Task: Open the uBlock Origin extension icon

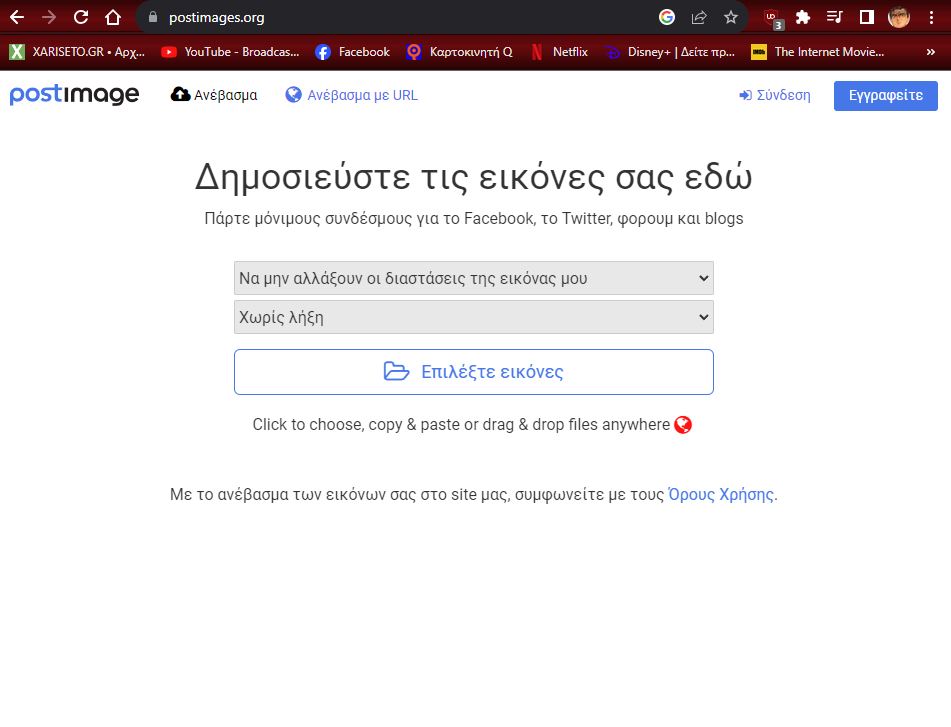Action: [x=773, y=18]
